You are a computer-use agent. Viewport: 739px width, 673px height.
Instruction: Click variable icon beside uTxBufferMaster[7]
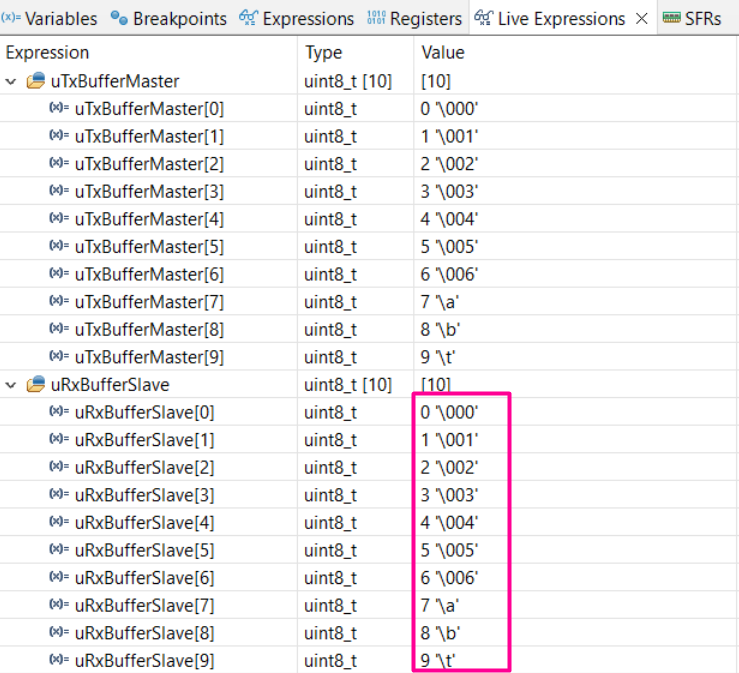(x=59, y=301)
